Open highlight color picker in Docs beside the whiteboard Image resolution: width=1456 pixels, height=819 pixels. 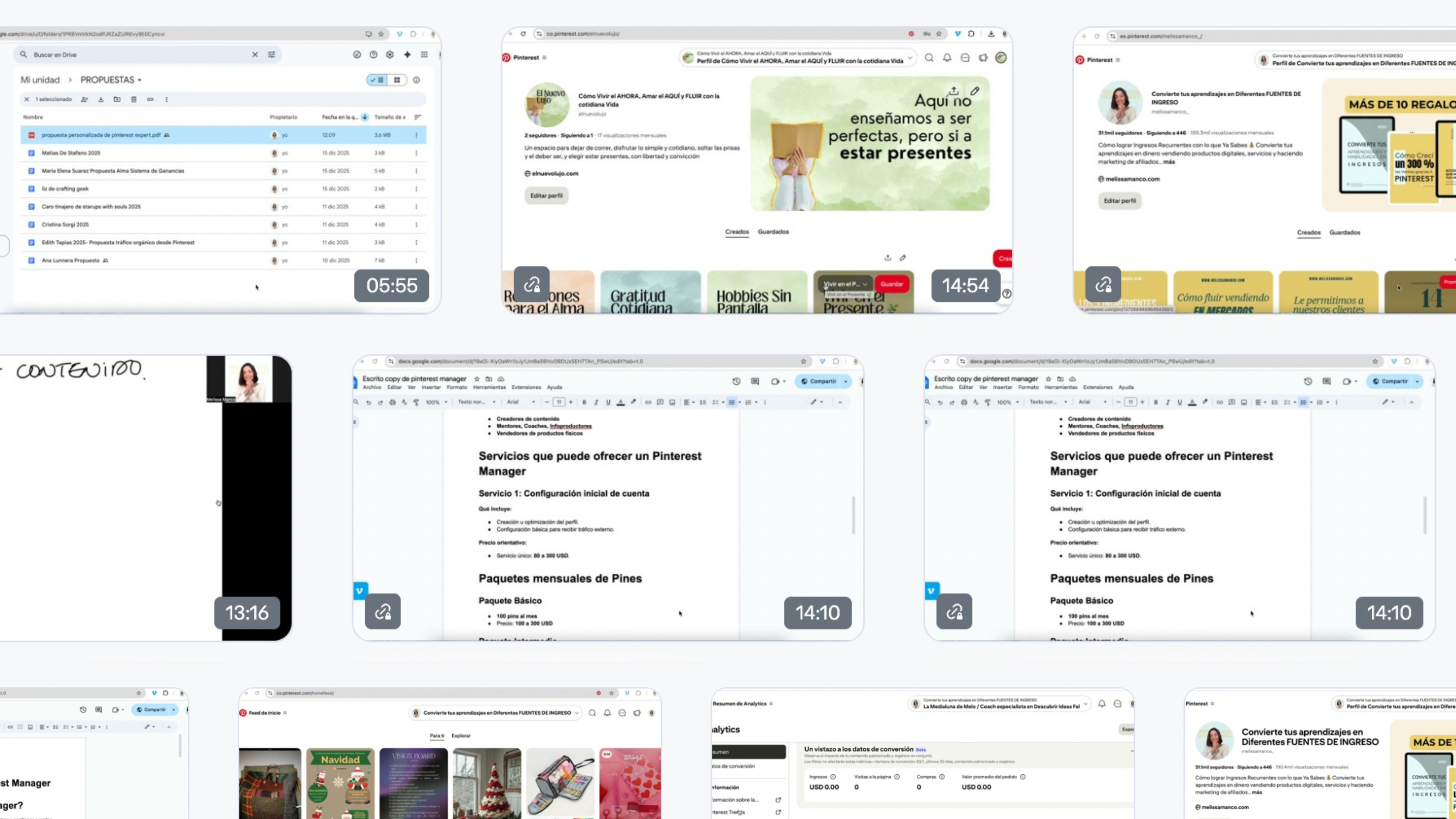click(633, 402)
